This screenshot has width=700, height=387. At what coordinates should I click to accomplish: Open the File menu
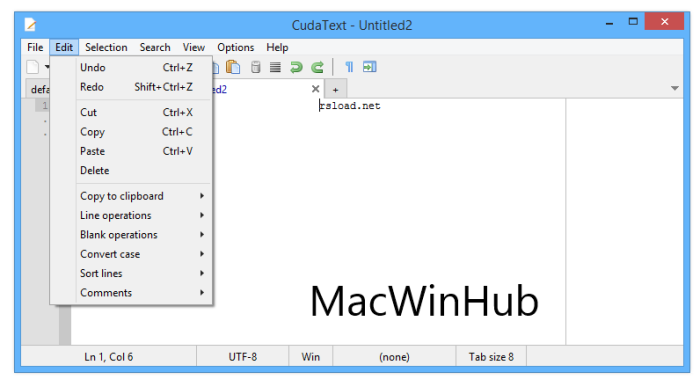[35, 47]
